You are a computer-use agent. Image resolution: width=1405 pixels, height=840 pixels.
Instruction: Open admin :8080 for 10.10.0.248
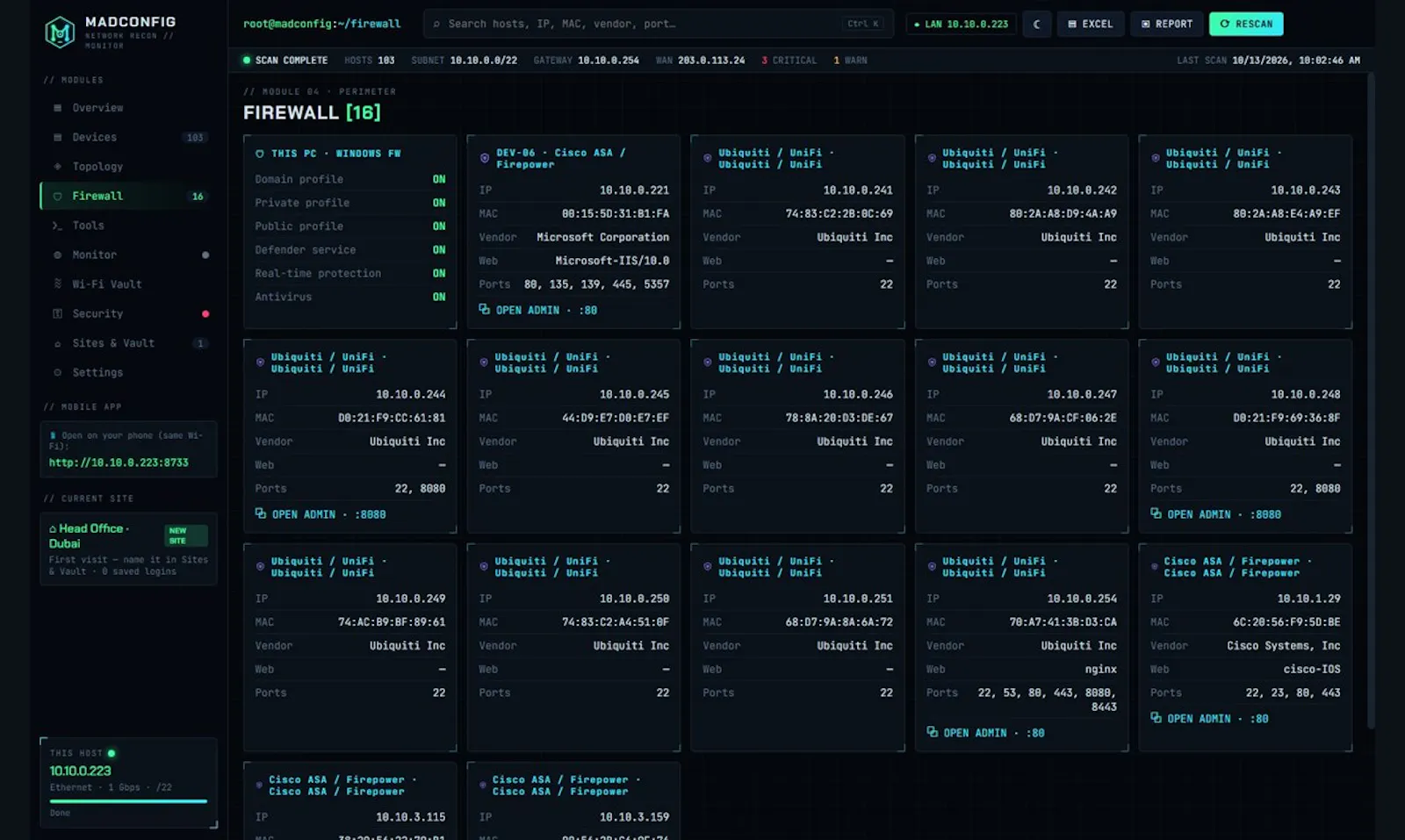click(1215, 514)
